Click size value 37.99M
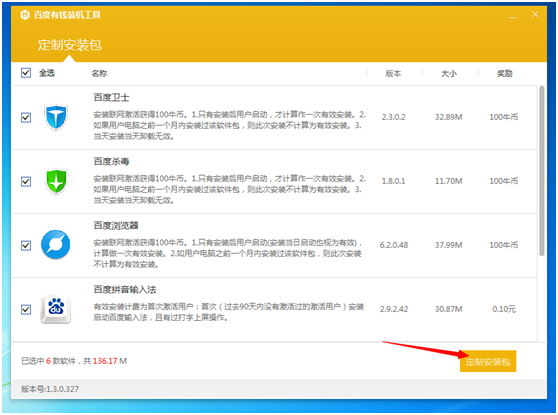 tap(448, 245)
